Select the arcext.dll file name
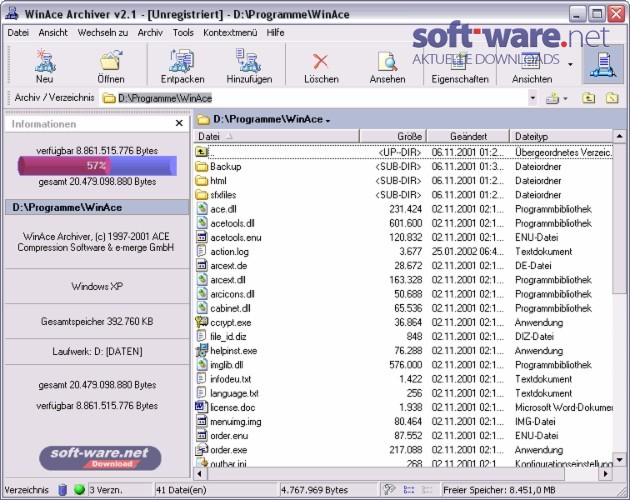Viewport: 630px width, 500px height. coord(227,280)
